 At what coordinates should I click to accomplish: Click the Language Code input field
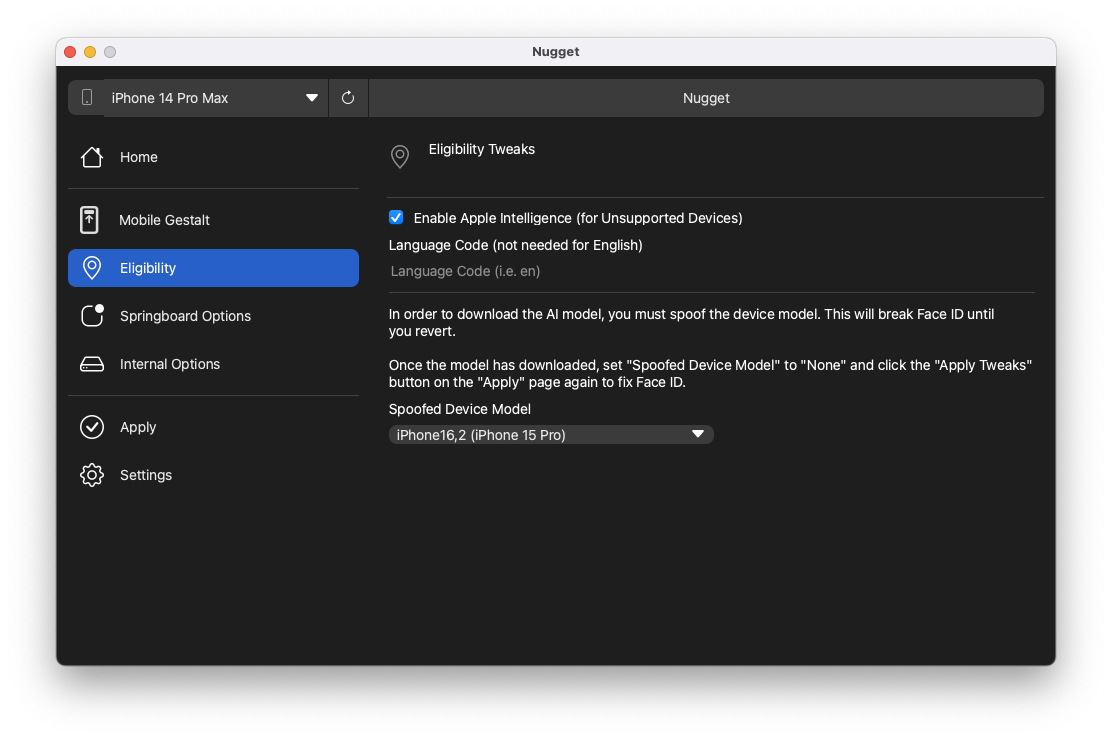[711, 271]
